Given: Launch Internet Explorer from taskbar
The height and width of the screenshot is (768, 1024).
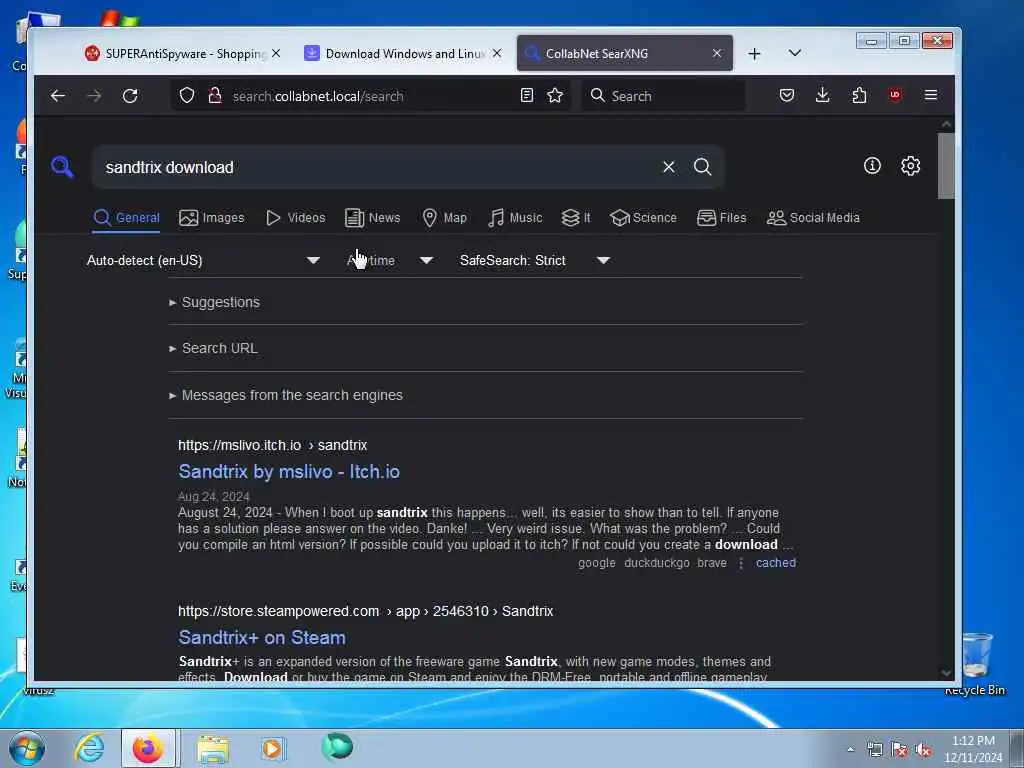Looking at the screenshot, I should pos(89,748).
